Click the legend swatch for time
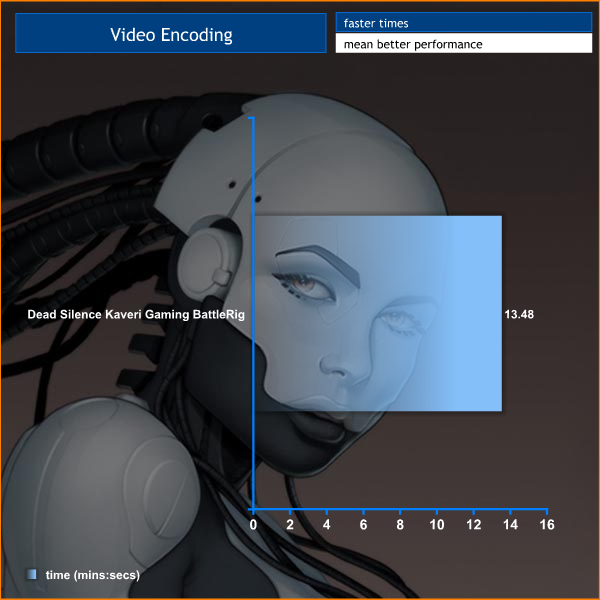 32,574
